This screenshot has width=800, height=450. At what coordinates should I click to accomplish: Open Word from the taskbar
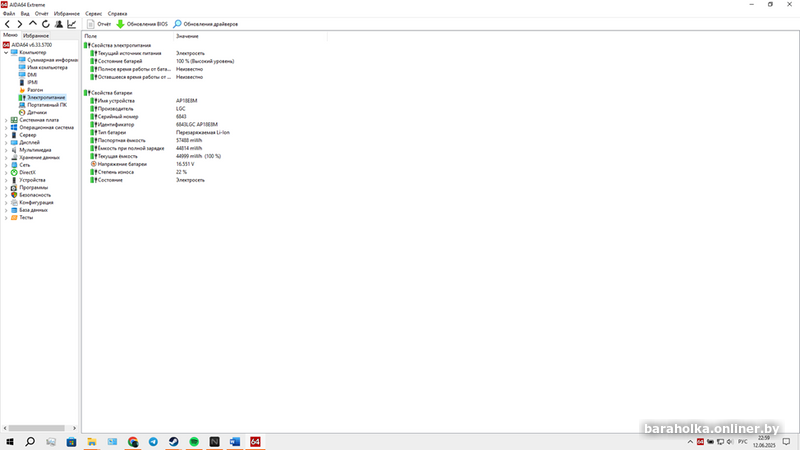point(235,442)
